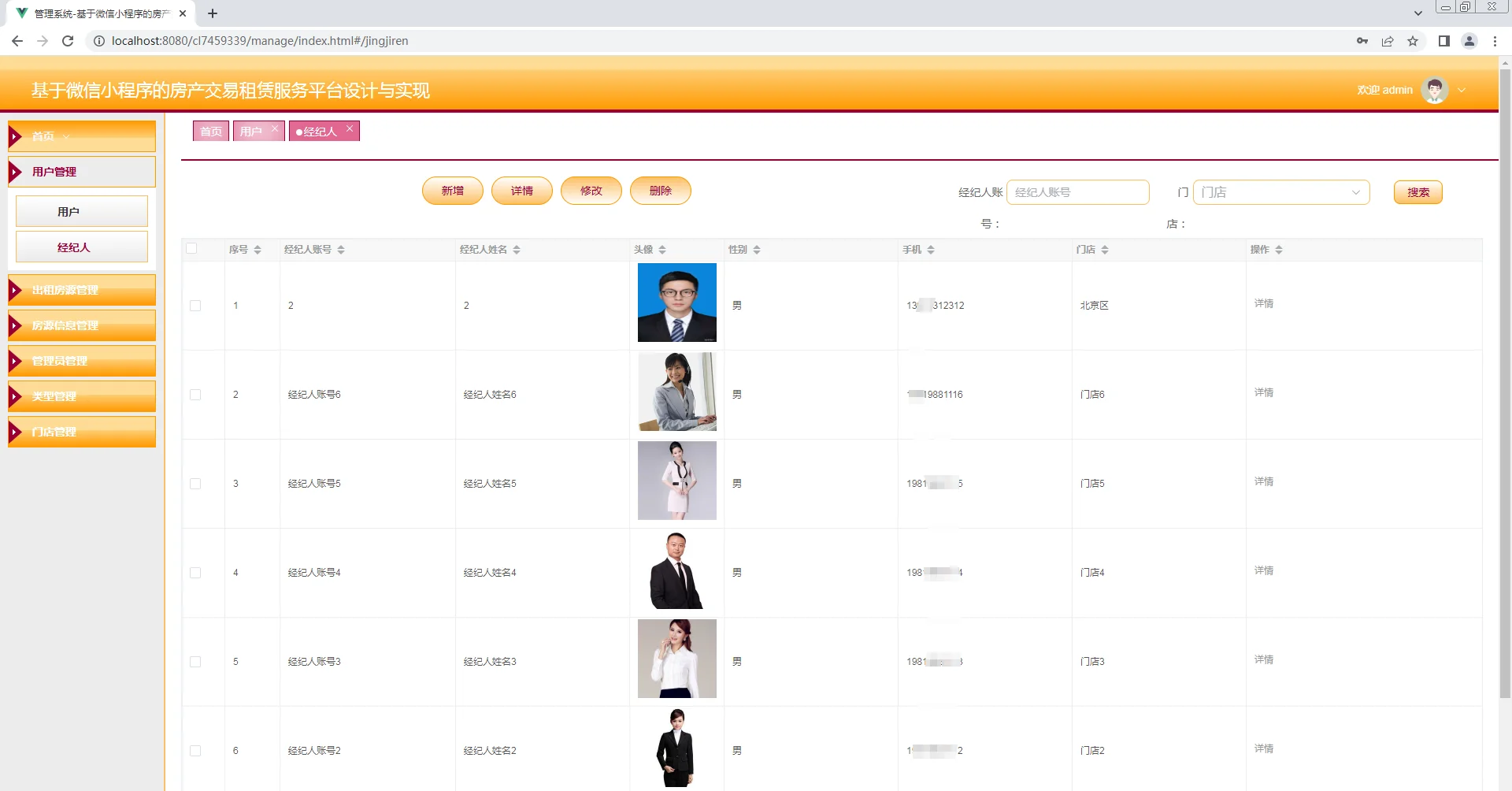
Task: Open 详情 link for 经纪人账号5 row
Action: coord(1264,481)
